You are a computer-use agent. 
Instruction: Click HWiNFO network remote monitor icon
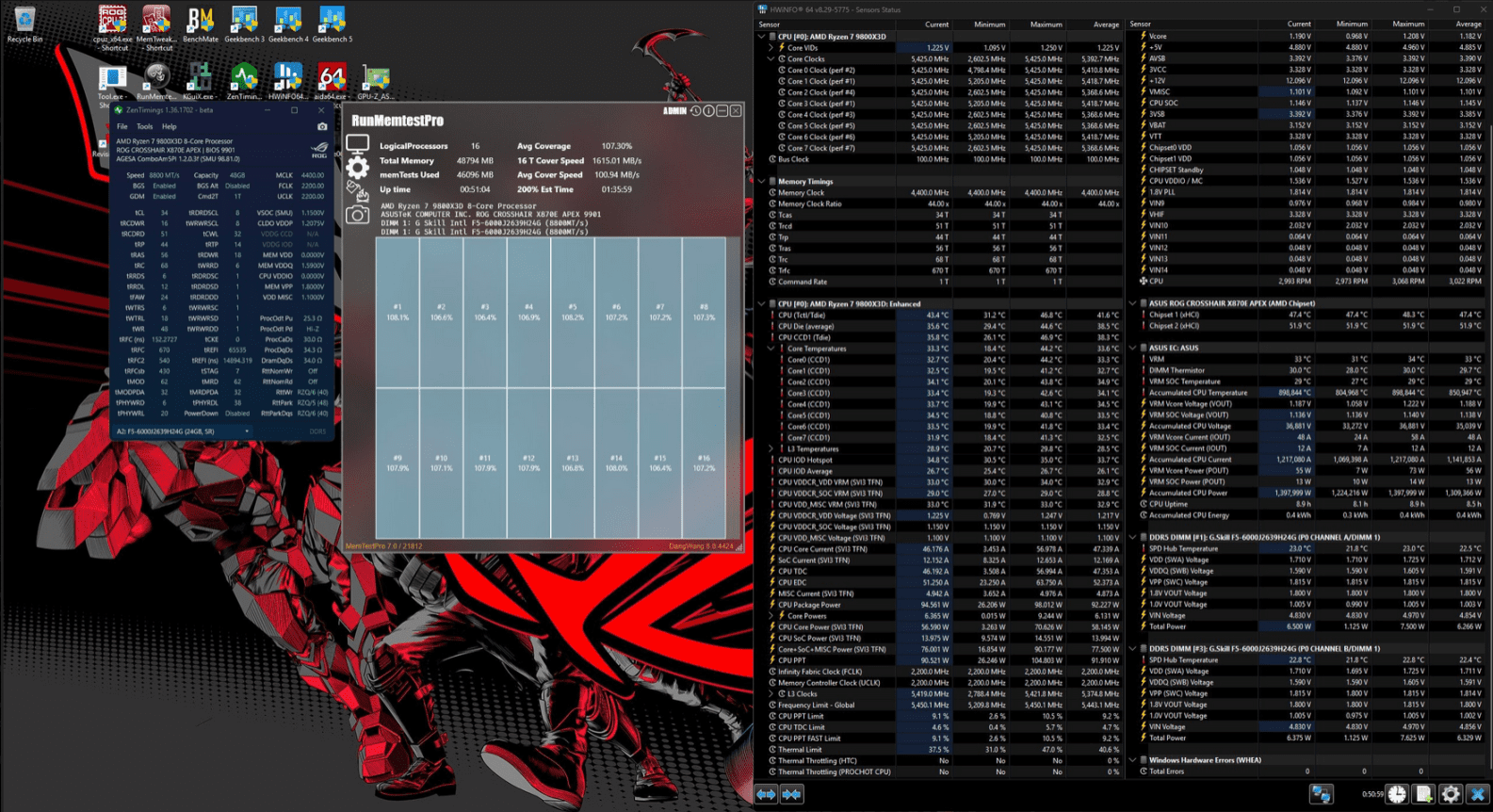point(1322,795)
